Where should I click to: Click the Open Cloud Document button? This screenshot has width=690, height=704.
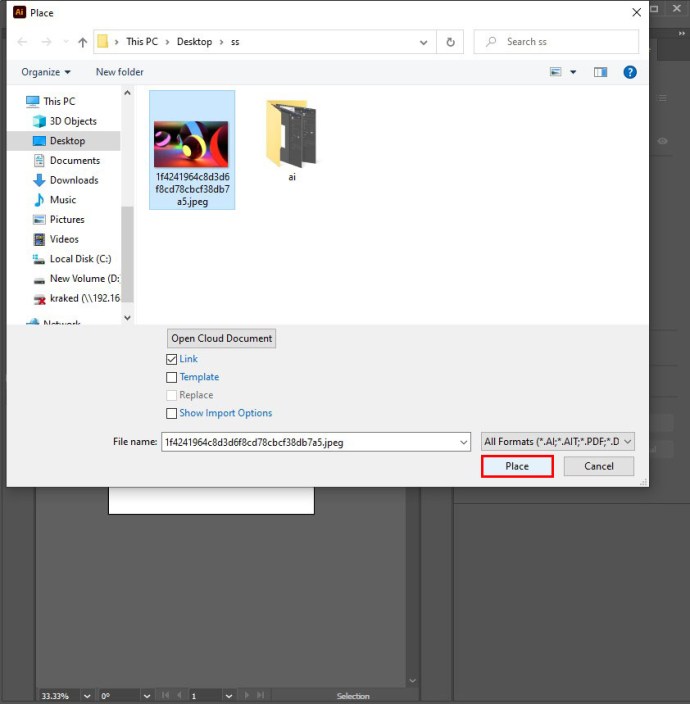point(221,338)
